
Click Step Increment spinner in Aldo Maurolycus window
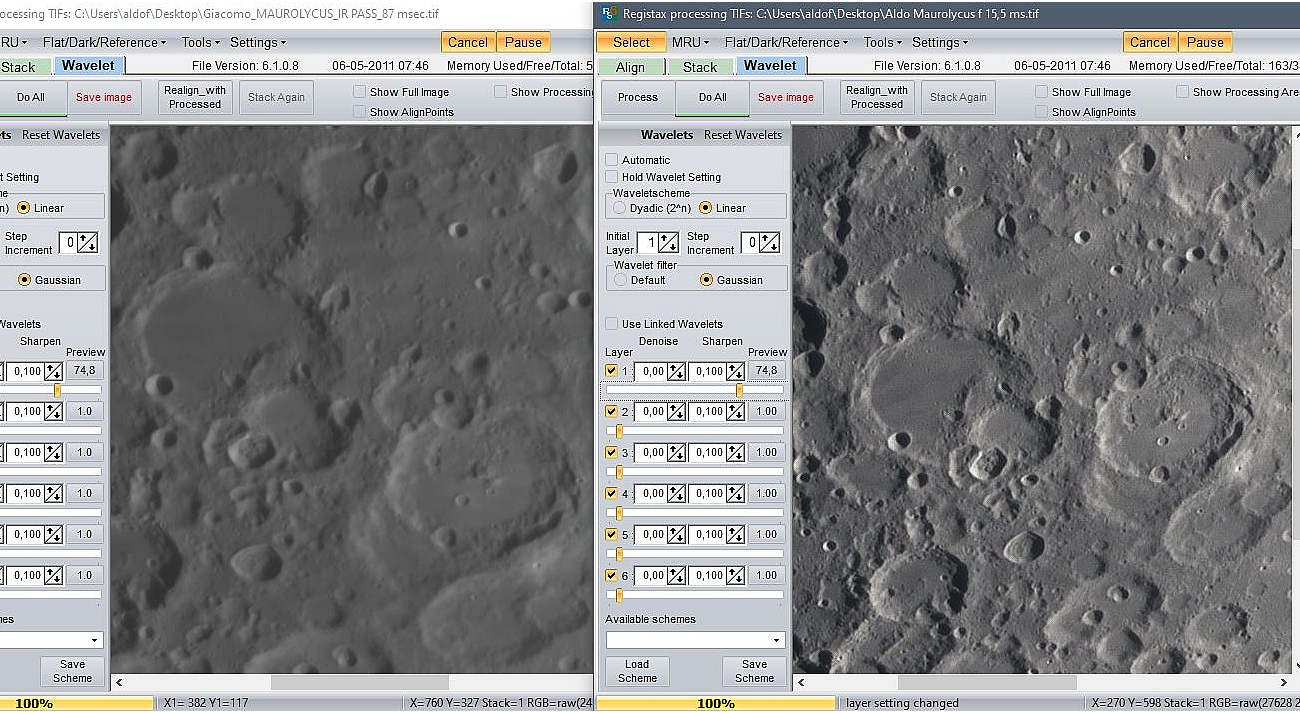click(x=770, y=243)
